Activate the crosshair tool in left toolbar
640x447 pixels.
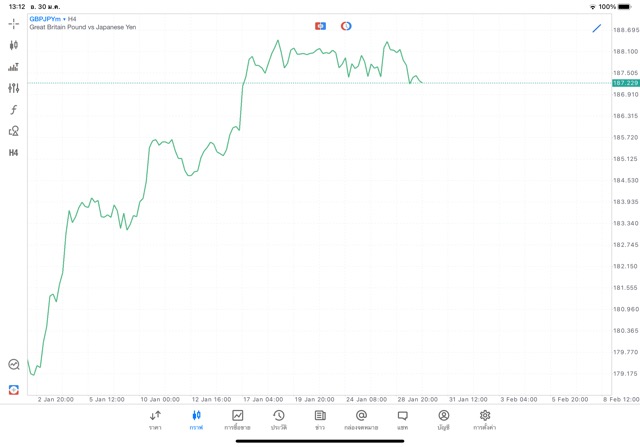coord(13,23)
